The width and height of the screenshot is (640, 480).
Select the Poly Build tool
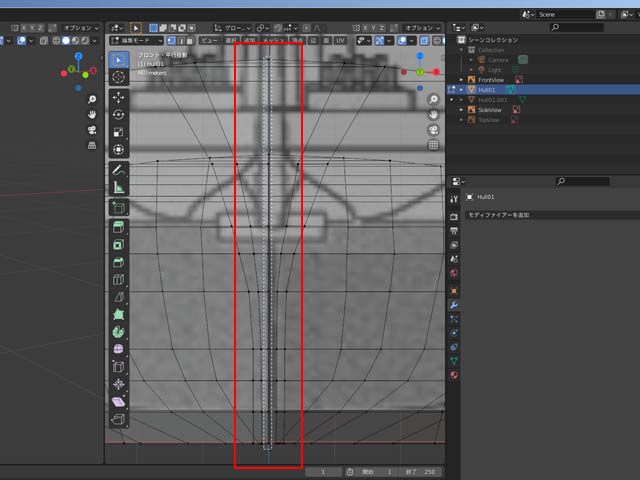click(x=119, y=314)
